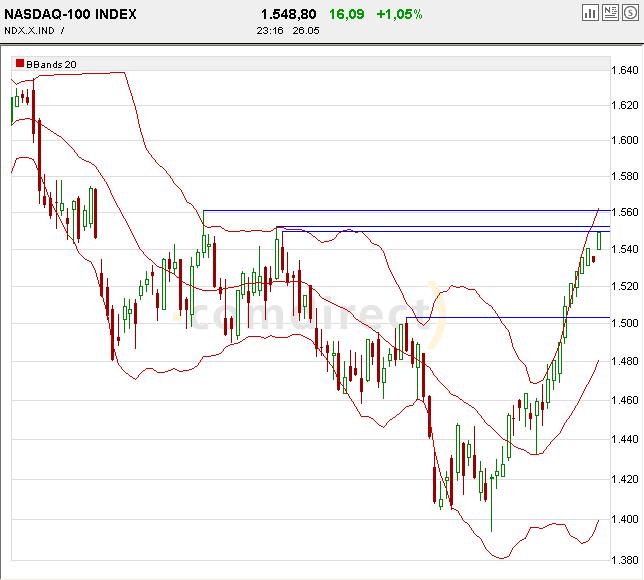The height and width of the screenshot is (580, 644).
Task: Click the 1.420 price axis label
Action: (625, 479)
